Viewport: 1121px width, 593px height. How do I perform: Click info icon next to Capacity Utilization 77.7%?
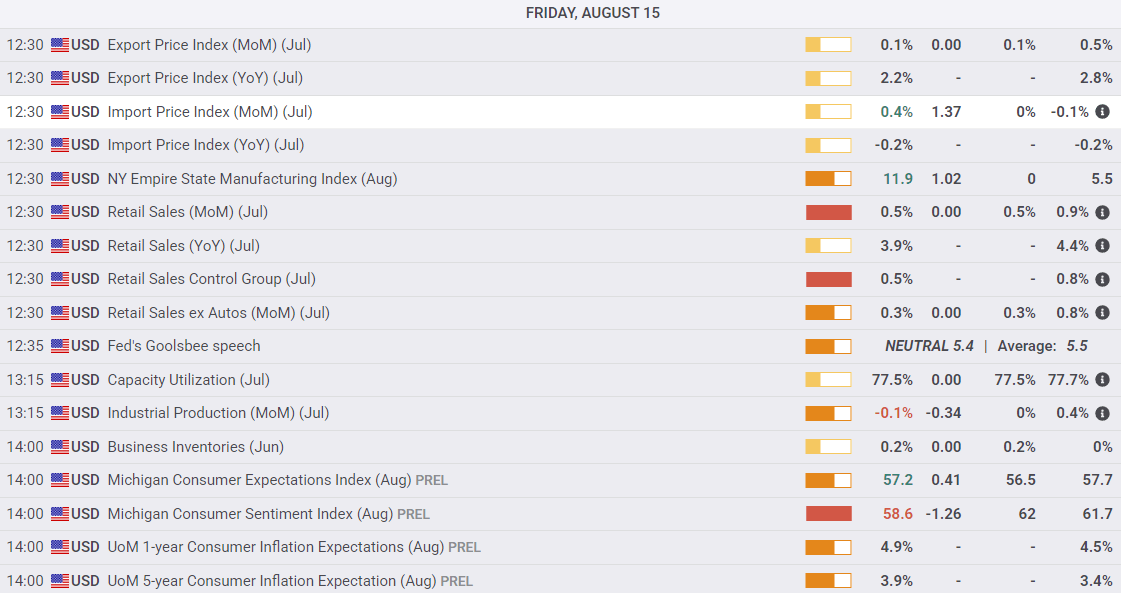coord(1102,380)
